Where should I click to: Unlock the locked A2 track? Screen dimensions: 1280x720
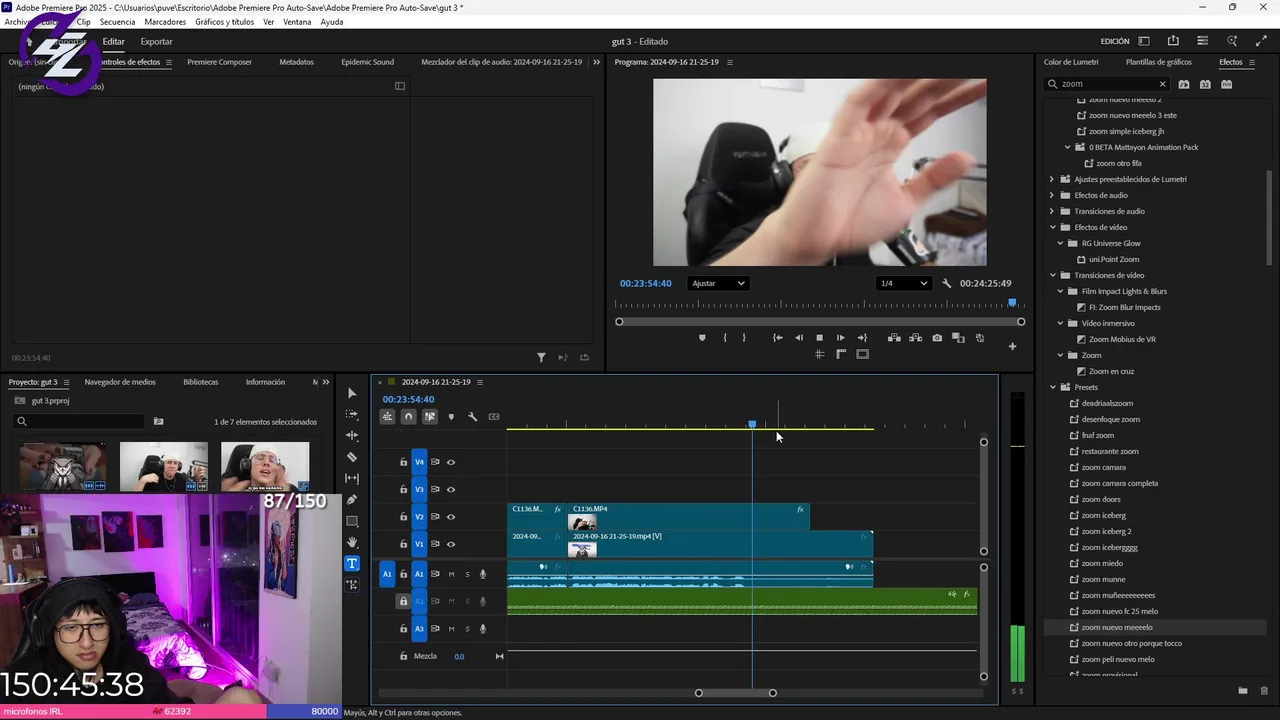tap(404, 601)
